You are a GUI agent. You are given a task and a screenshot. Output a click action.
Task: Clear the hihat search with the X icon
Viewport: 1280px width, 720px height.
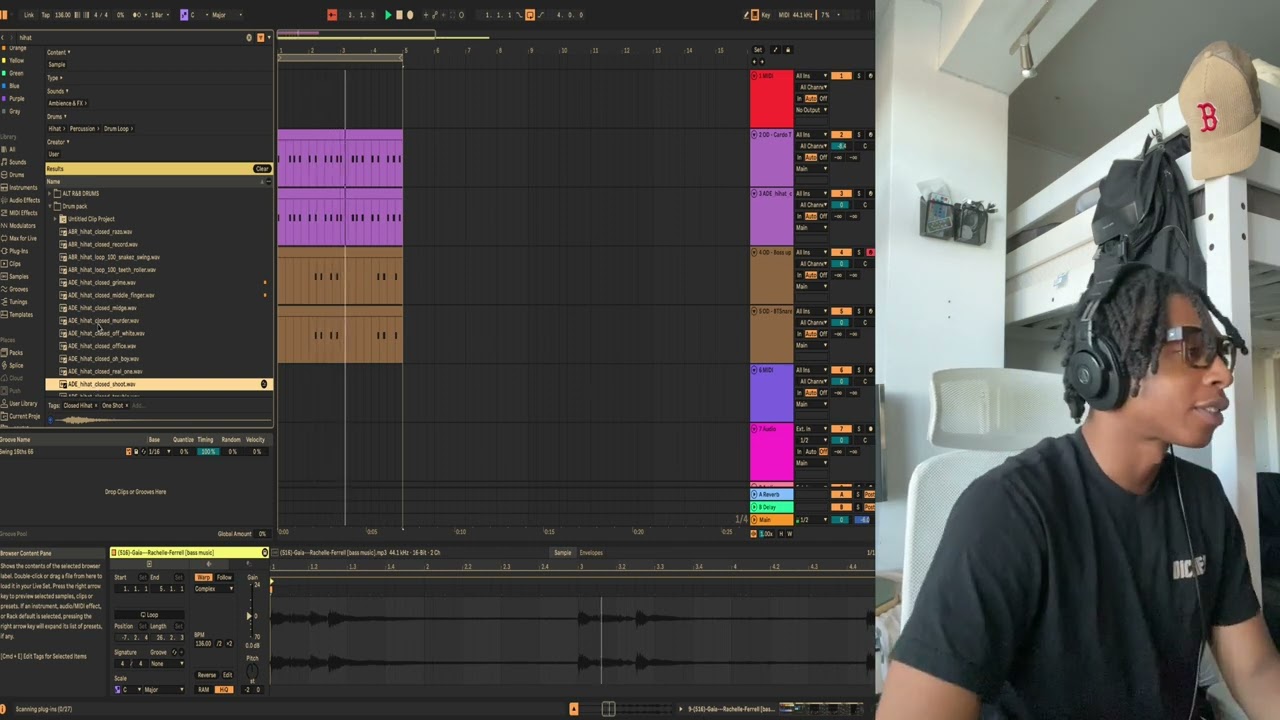[249, 37]
